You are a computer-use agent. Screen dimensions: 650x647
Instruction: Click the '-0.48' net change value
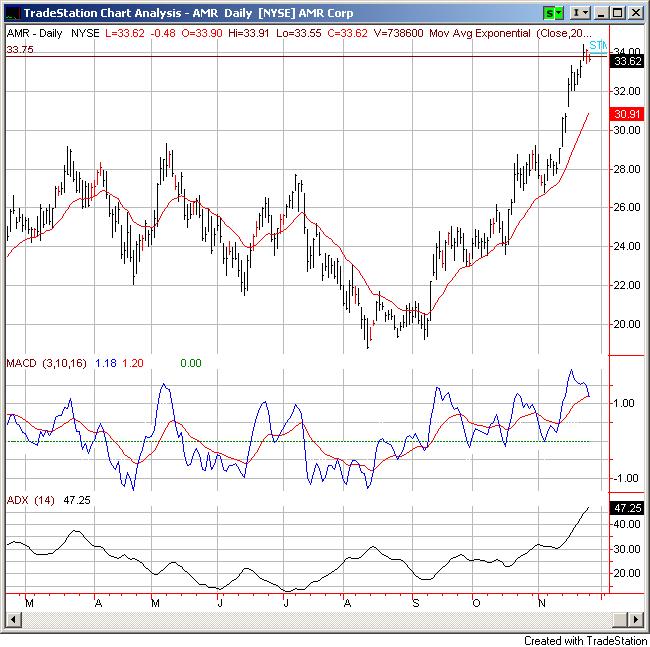pos(163,34)
